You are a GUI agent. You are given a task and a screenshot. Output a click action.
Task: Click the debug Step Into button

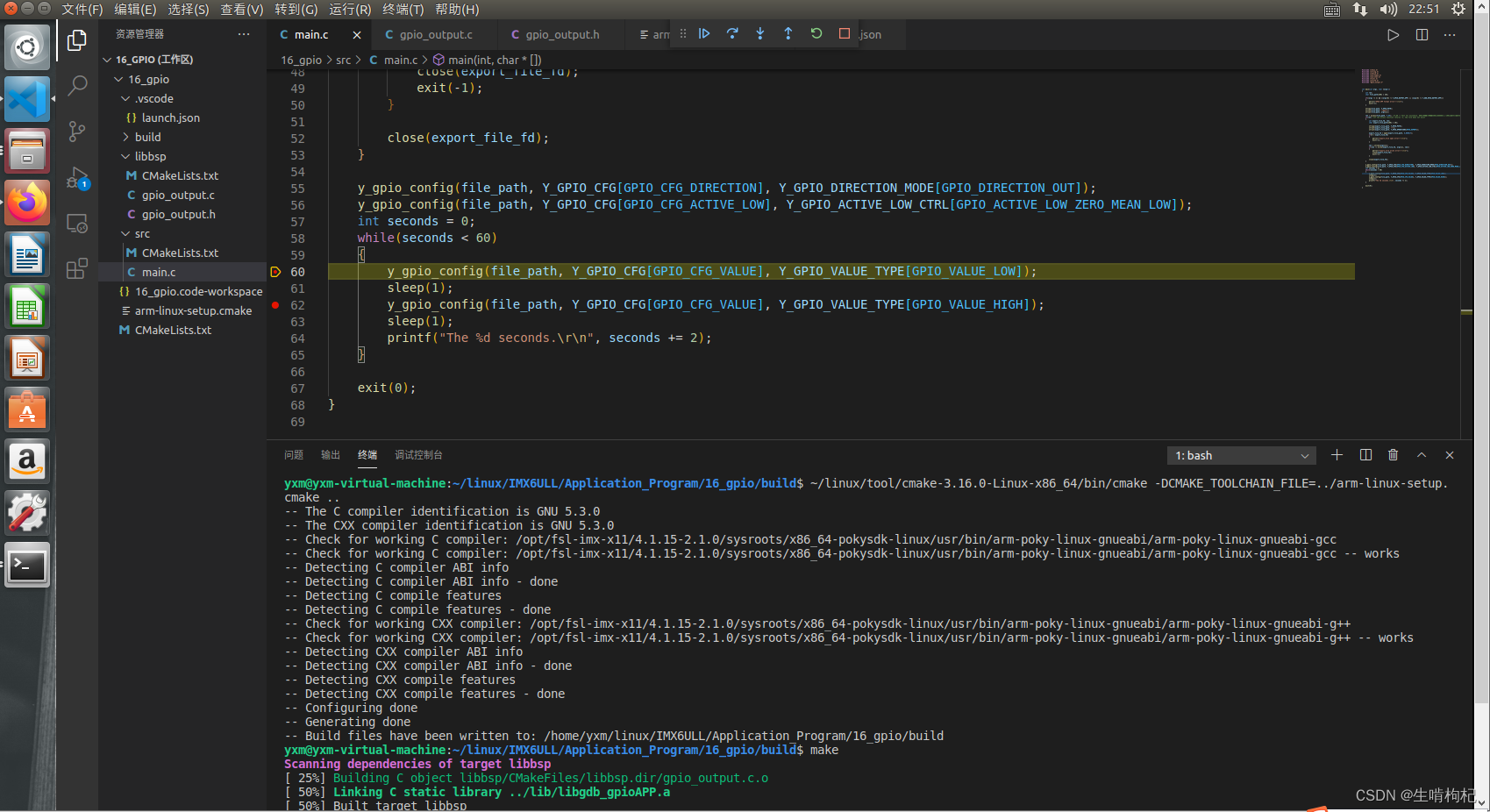pyautogui.click(x=760, y=33)
